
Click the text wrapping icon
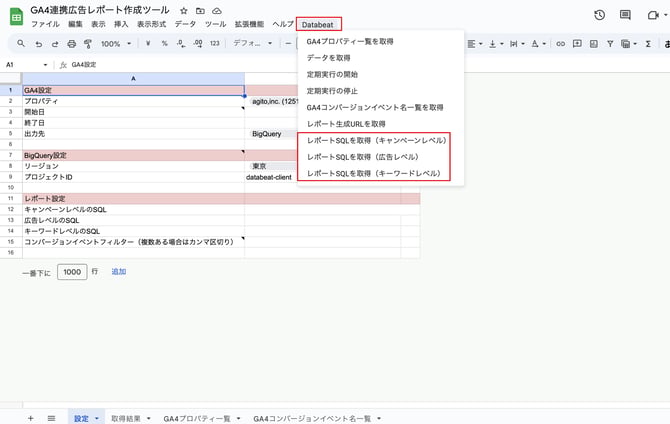tap(514, 44)
